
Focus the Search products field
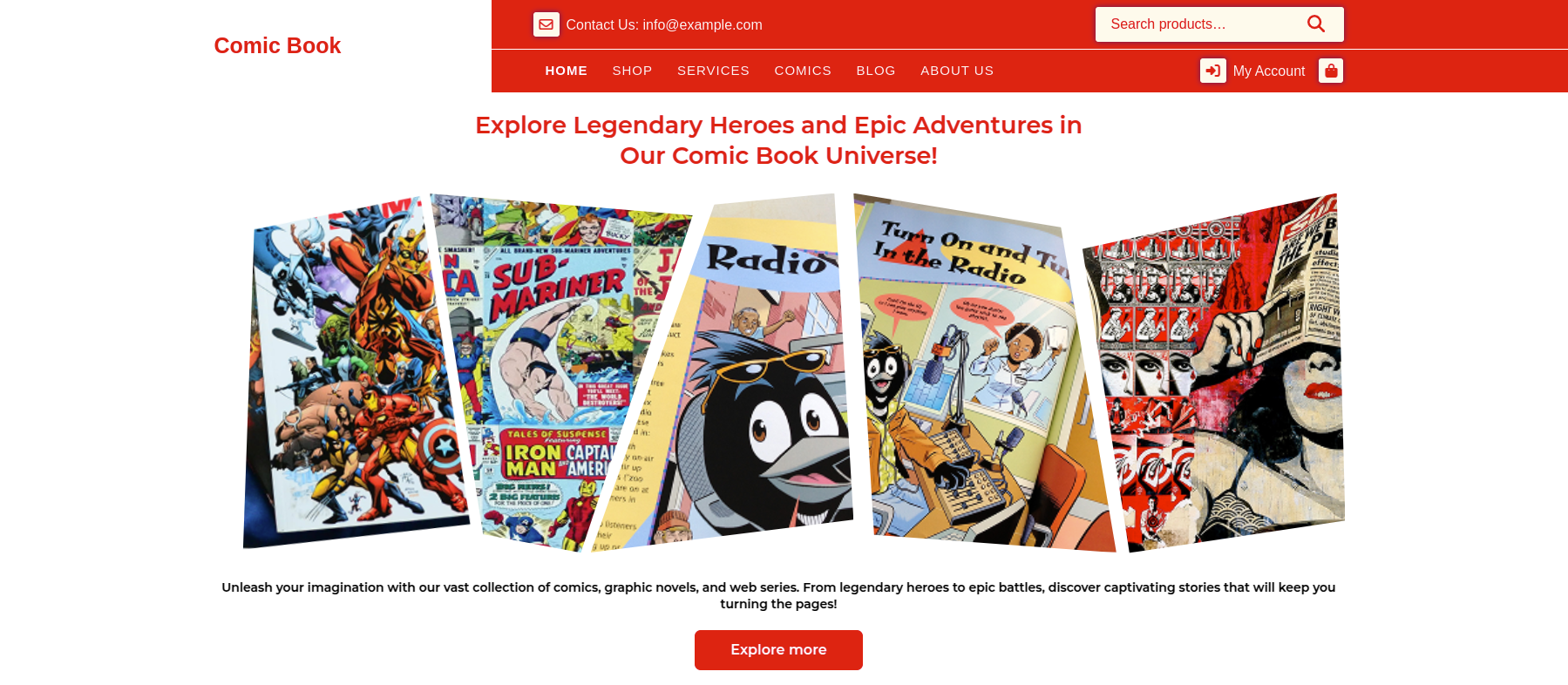coord(1203,24)
